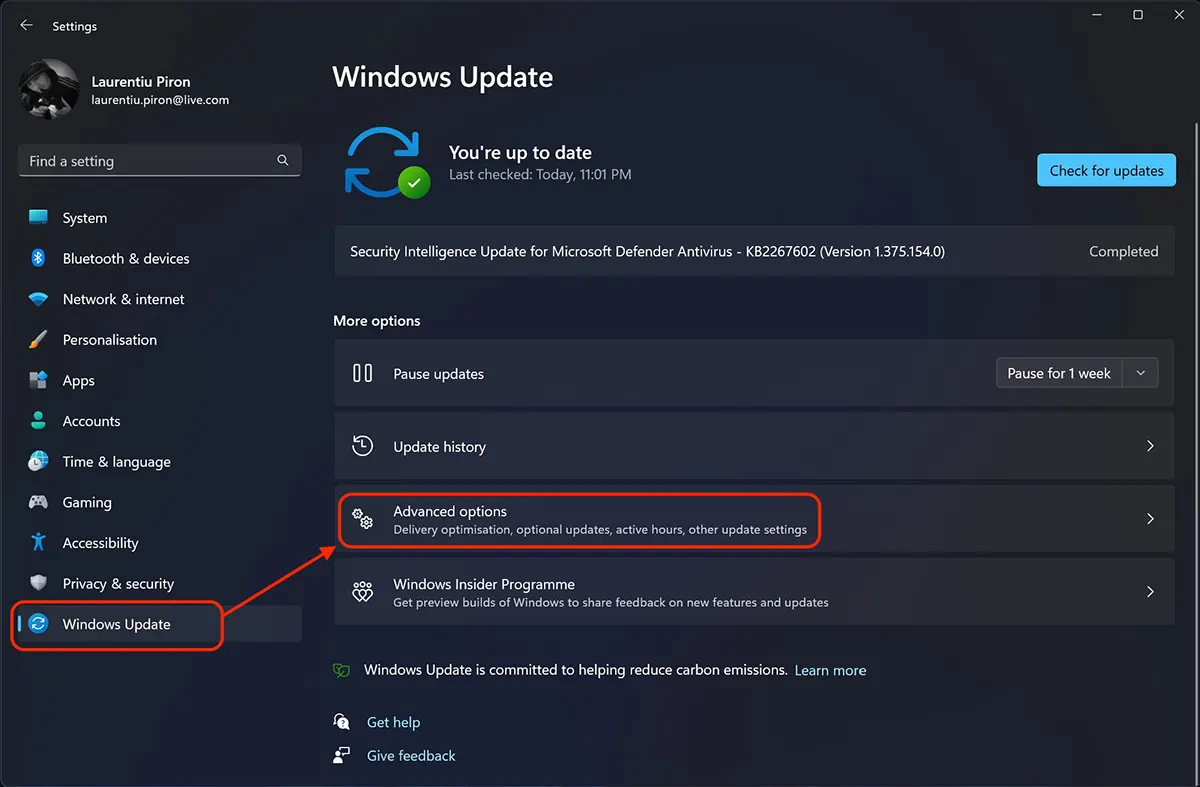Click the email laurentiu.piron@live.com
This screenshot has width=1200, height=787.
pyautogui.click(x=160, y=100)
